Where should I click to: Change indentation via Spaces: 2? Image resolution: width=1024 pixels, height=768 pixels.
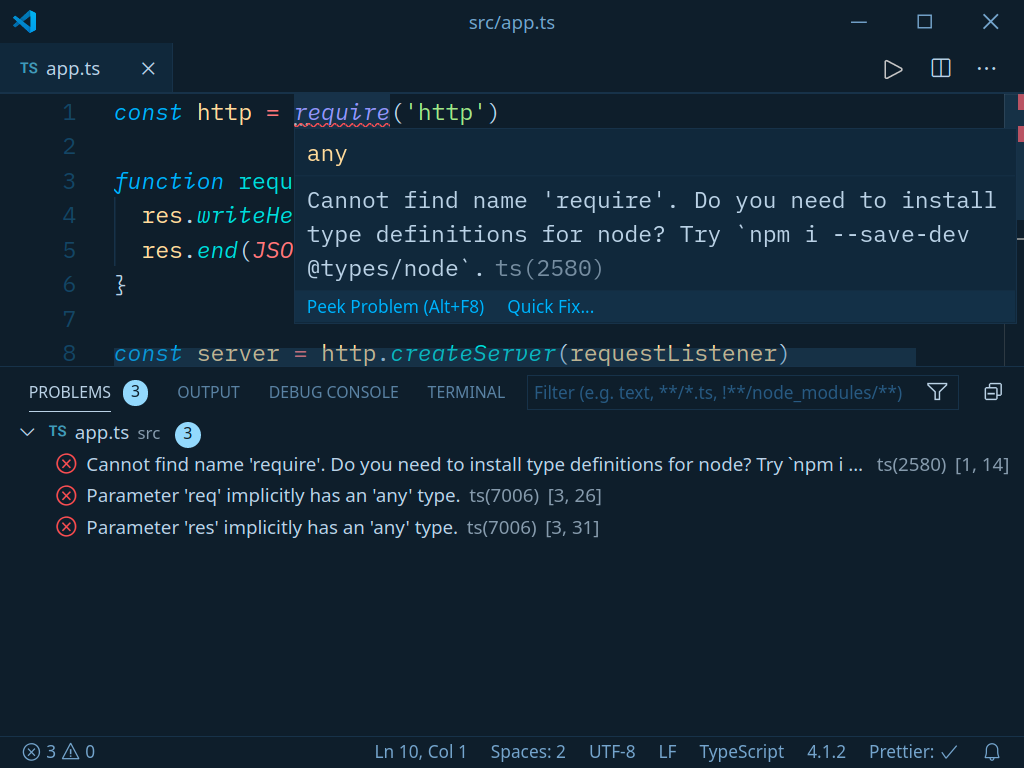[528, 752]
